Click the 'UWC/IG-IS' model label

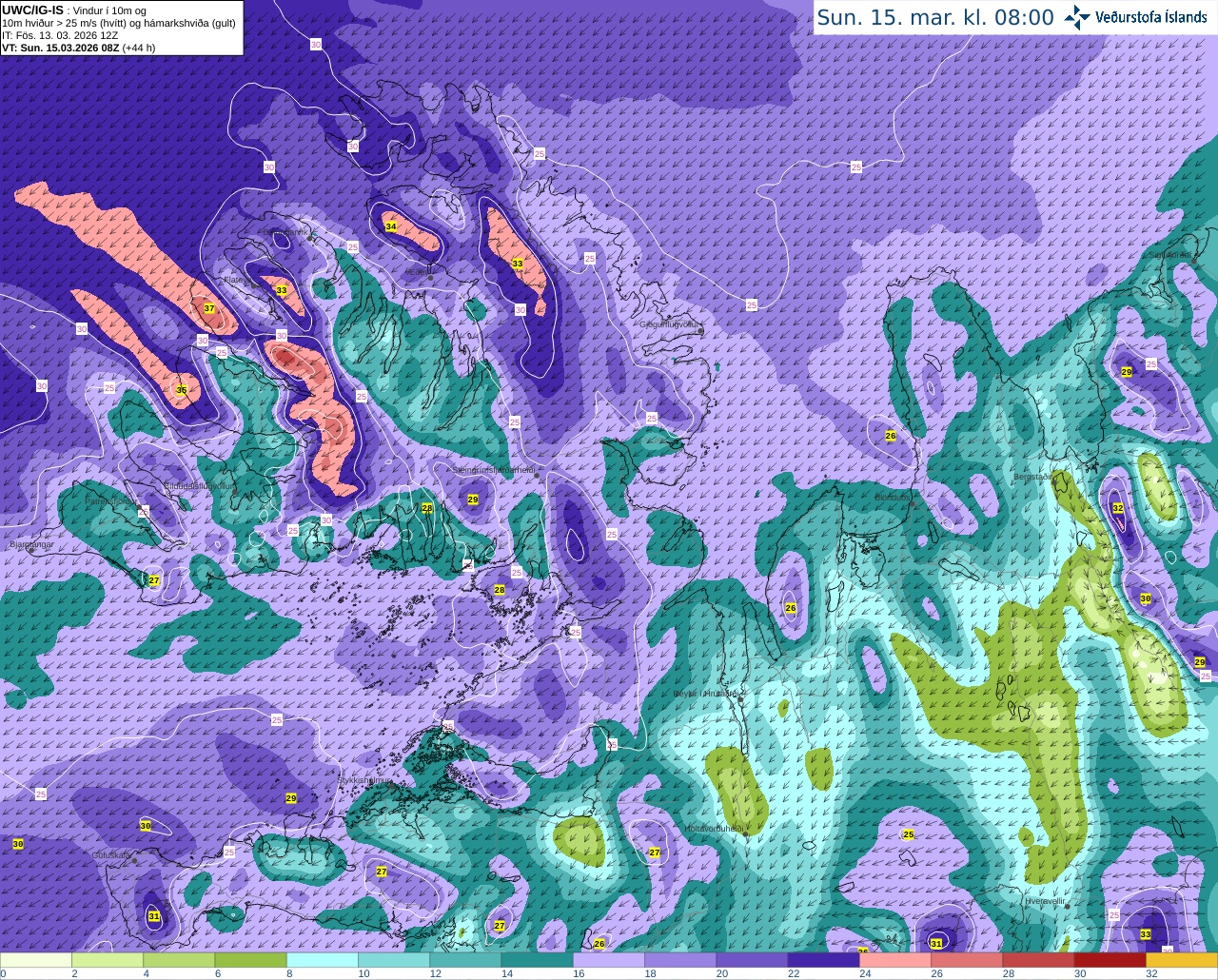32,10
